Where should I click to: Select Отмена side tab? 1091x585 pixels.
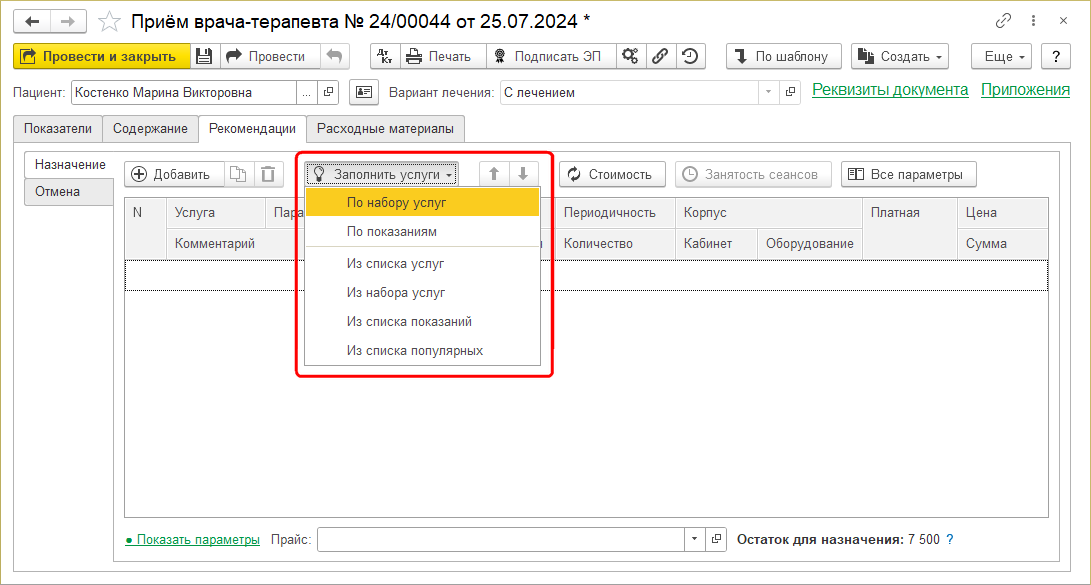pyautogui.click(x=68, y=191)
